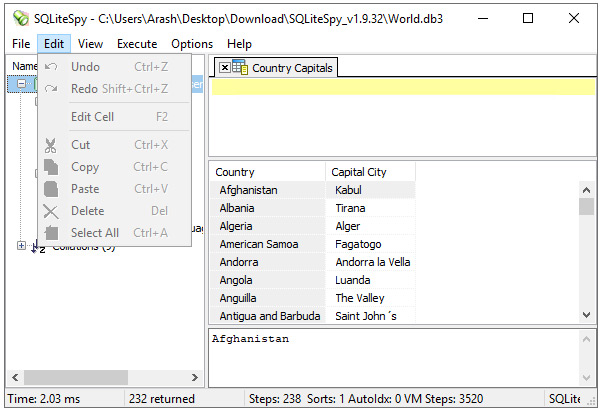Select the Angola country cell
Image resolution: width=600 pixels, height=413 pixels.
(267, 280)
